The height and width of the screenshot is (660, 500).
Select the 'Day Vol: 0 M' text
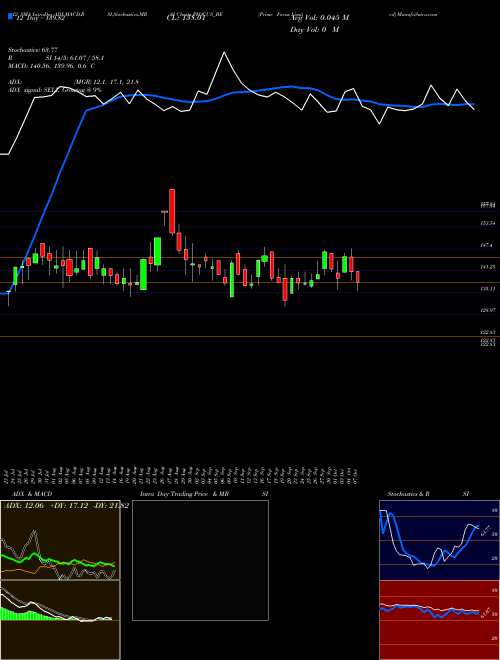click(x=314, y=30)
